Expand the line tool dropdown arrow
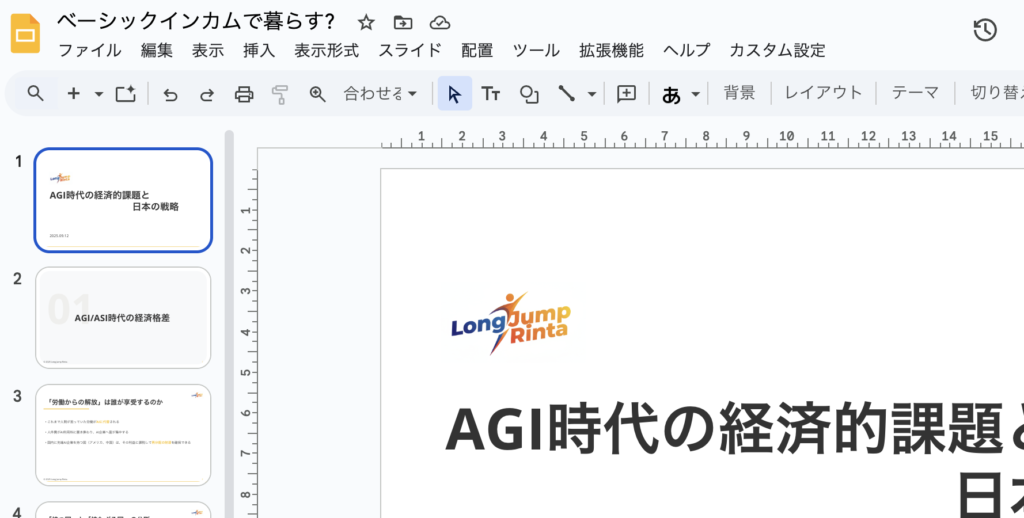This screenshot has height=518, width=1024. pos(592,94)
